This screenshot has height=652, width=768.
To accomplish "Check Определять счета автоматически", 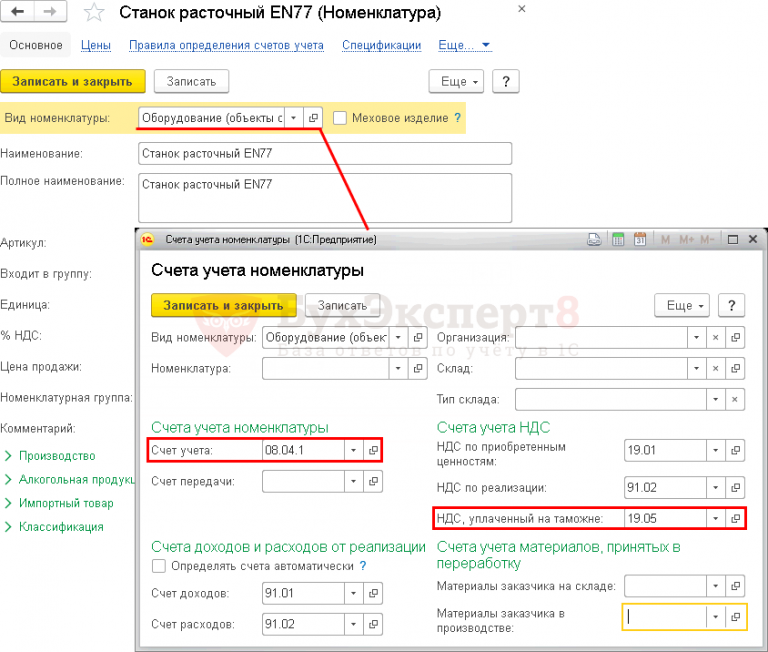I will click(159, 566).
